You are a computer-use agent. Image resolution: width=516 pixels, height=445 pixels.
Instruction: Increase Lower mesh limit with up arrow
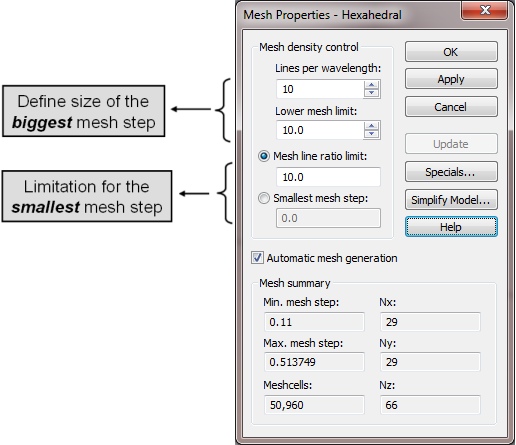coord(371,126)
